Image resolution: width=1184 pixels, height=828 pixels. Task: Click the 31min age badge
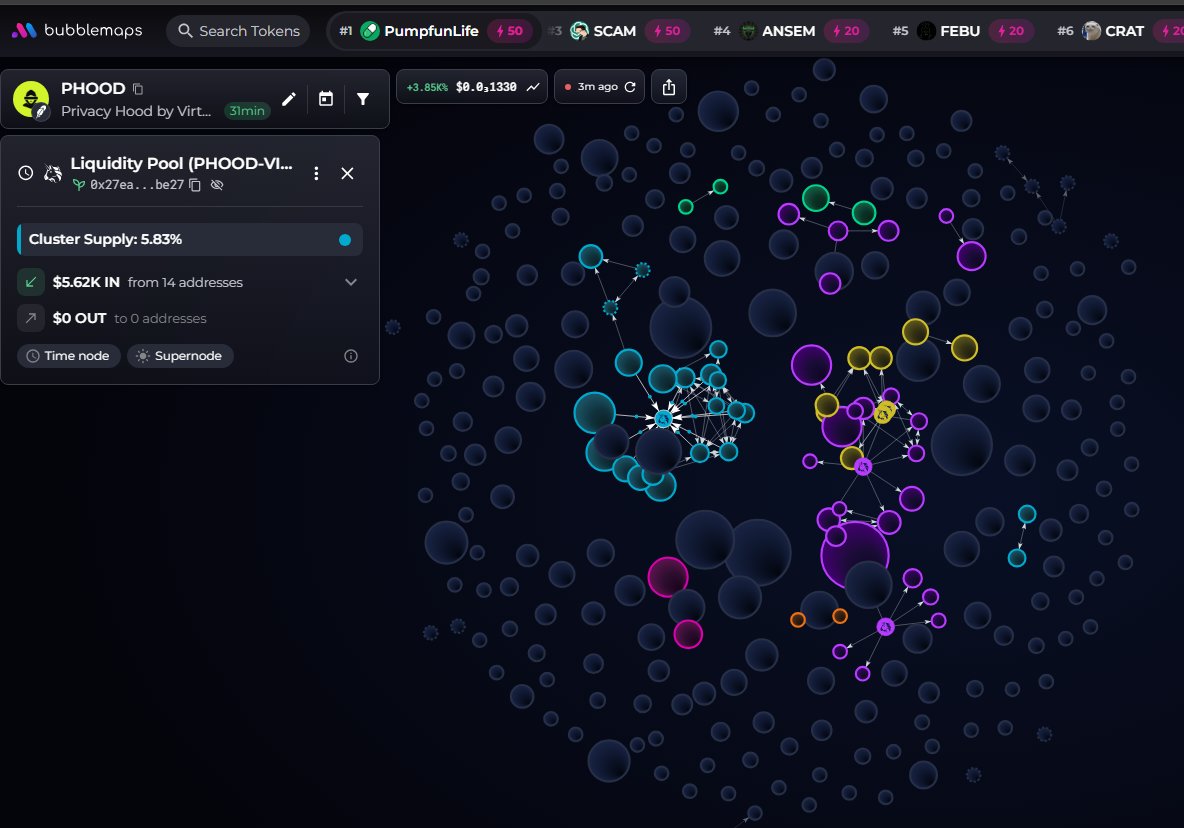click(247, 111)
